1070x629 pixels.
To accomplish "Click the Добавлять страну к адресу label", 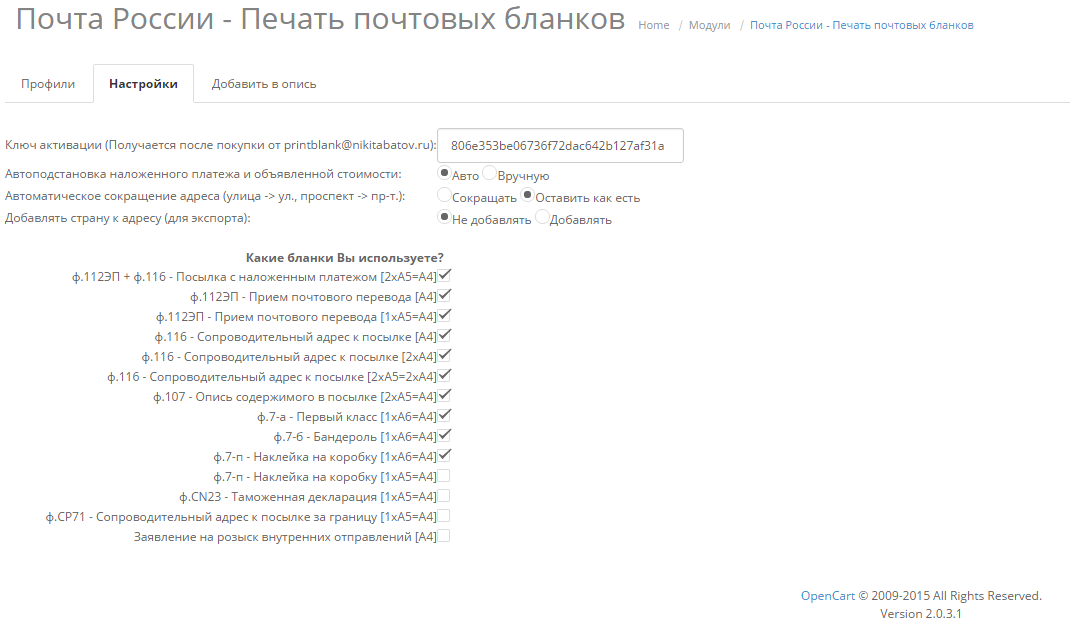I will pos(128,218).
